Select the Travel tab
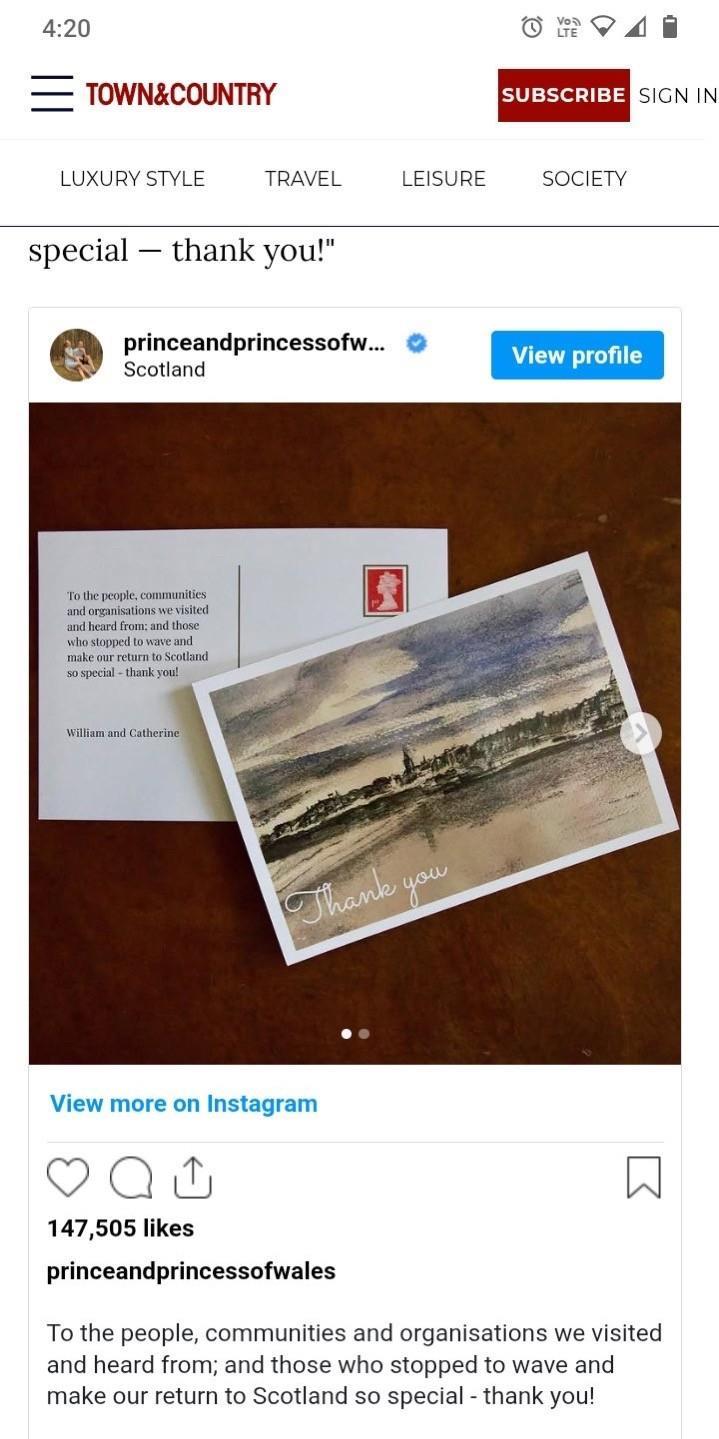 (303, 179)
